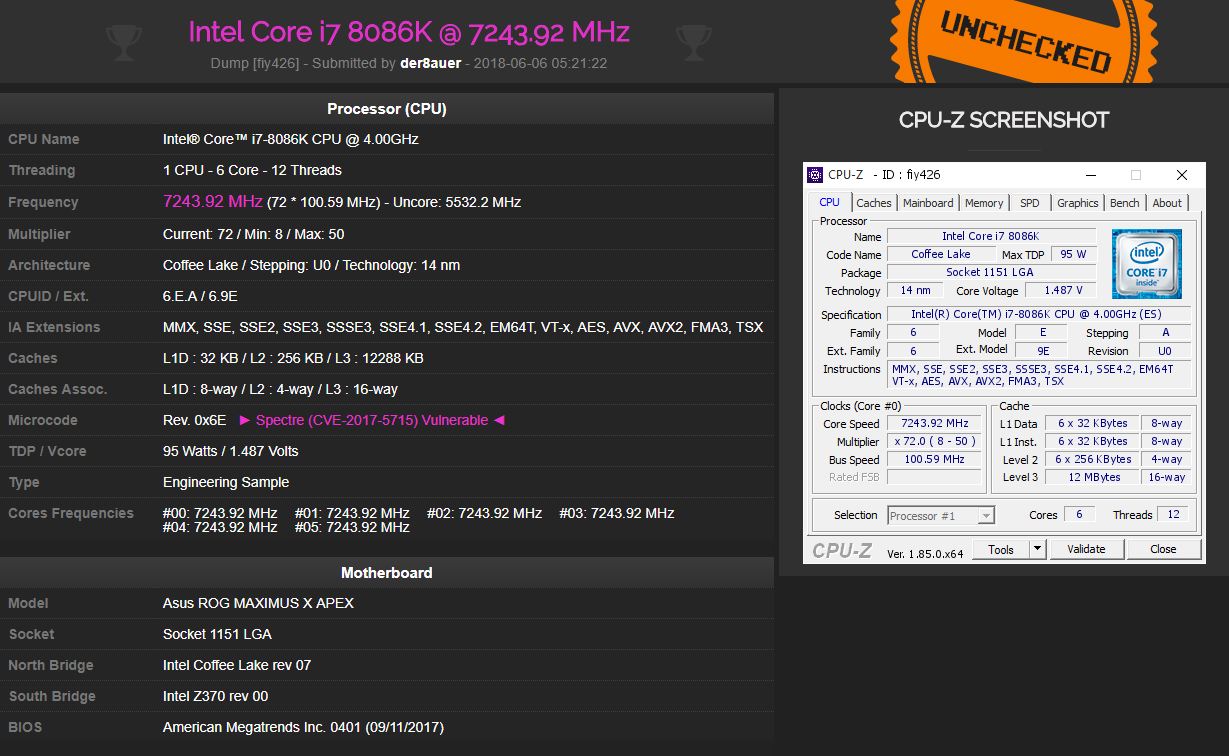This screenshot has height=756, width=1229.
Task: Click the Bus Speed 100.59 MHz field
Action: (934, 460)
